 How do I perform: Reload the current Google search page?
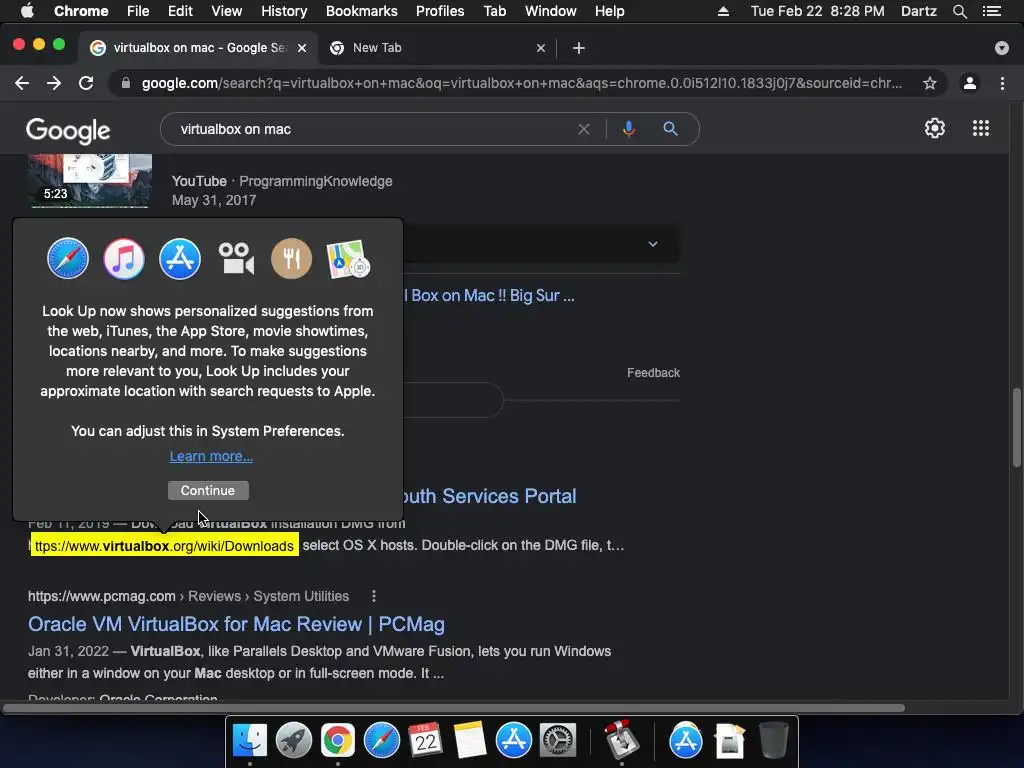(x=86, y=83)
